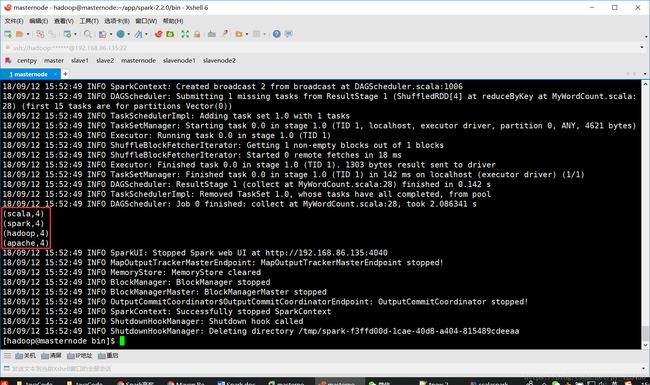Open the 工具(T) Tools menu
650x385 pixels.
pyautogui.click(x=89, y=21)
